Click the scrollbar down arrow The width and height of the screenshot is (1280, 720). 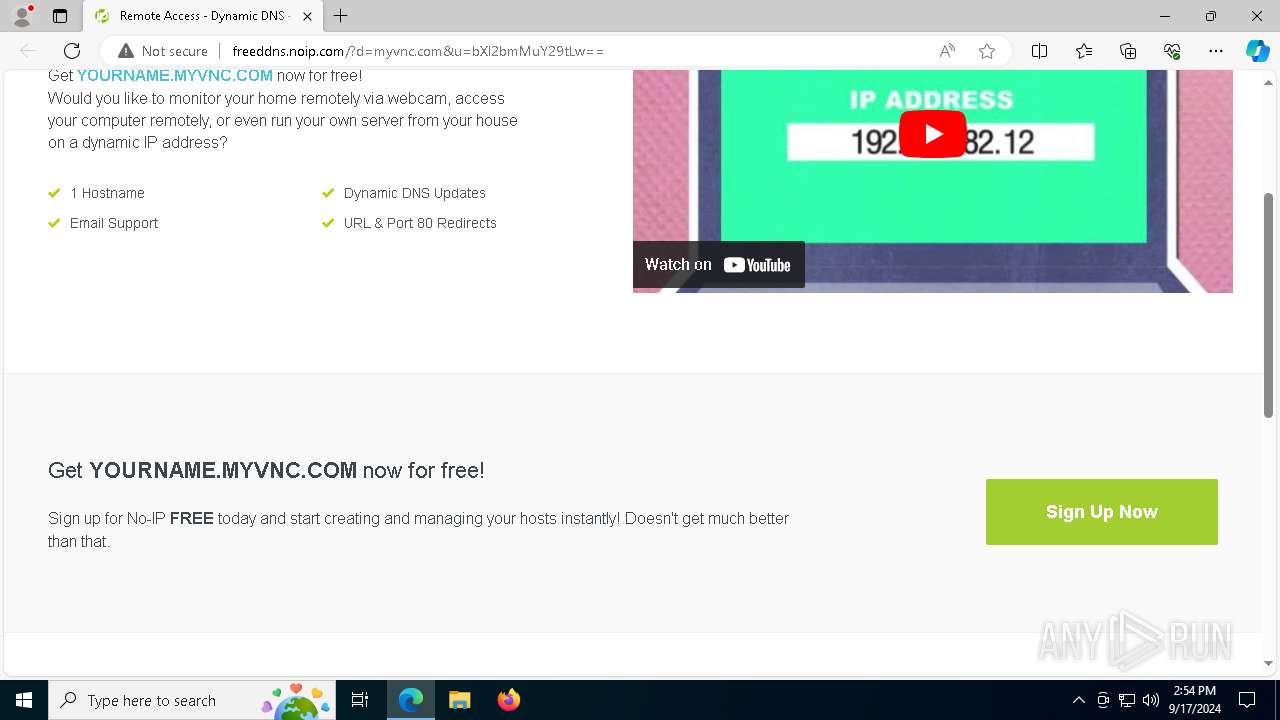[1268, 663]
